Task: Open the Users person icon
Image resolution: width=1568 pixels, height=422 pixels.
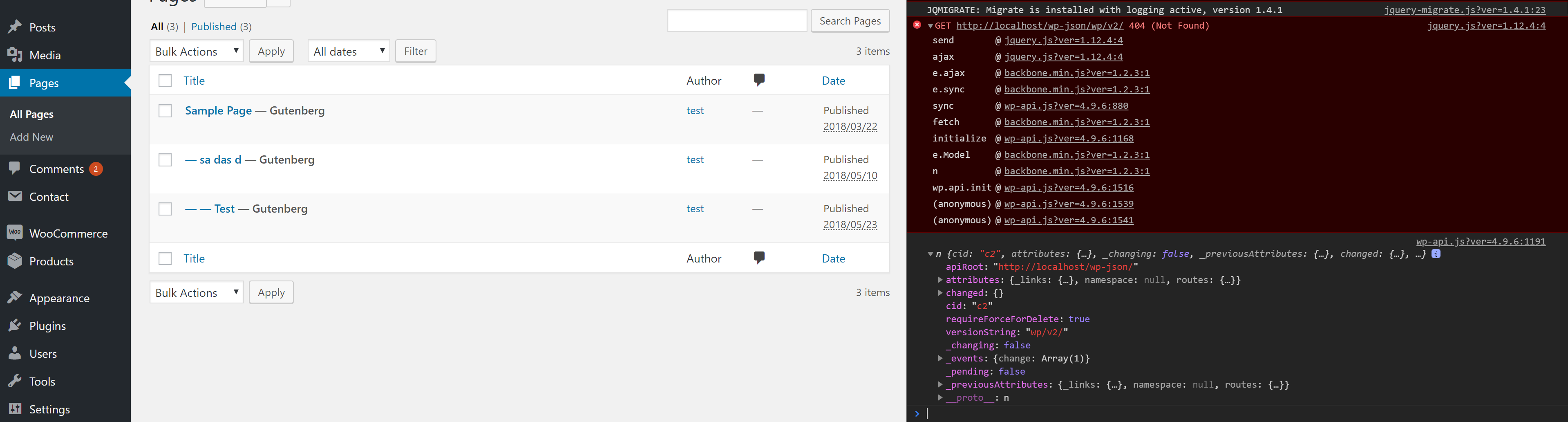Action: pyautogui.click(x=15, y=353)
